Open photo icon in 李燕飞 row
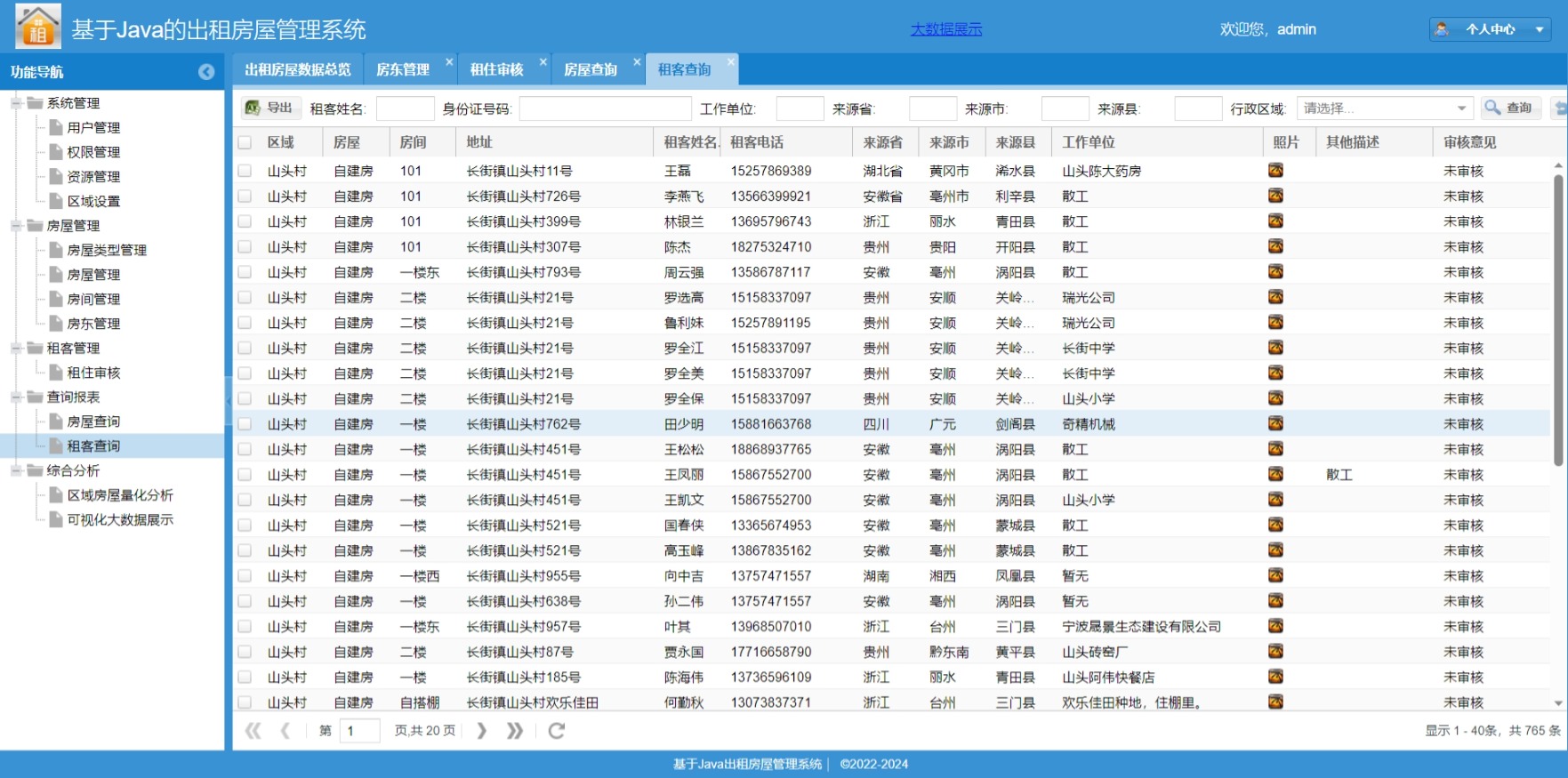Viewport: 1568px width, 778px height. click(x=1275, y=196)
